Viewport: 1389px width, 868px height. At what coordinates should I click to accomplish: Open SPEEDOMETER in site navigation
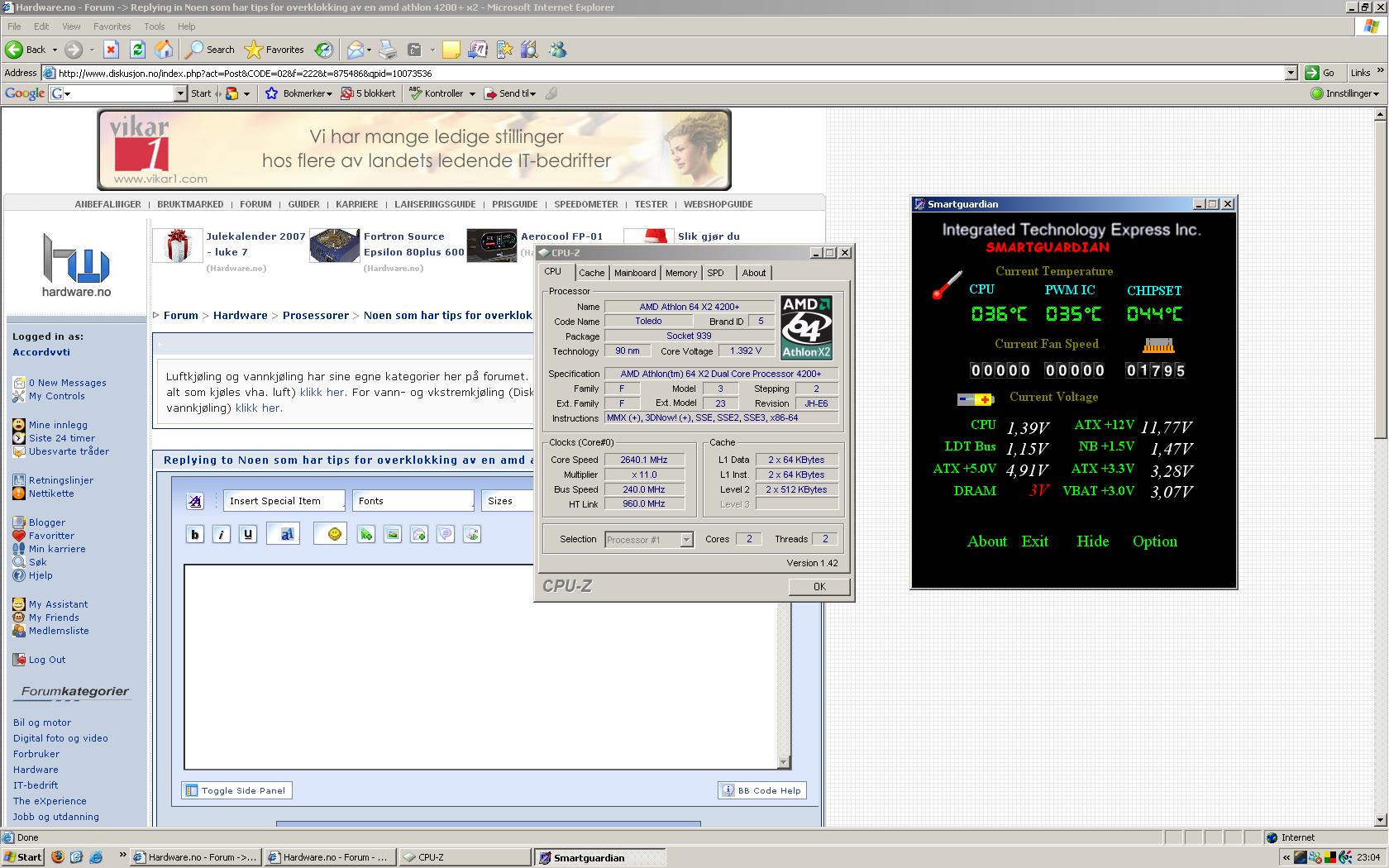pos(586,204)
